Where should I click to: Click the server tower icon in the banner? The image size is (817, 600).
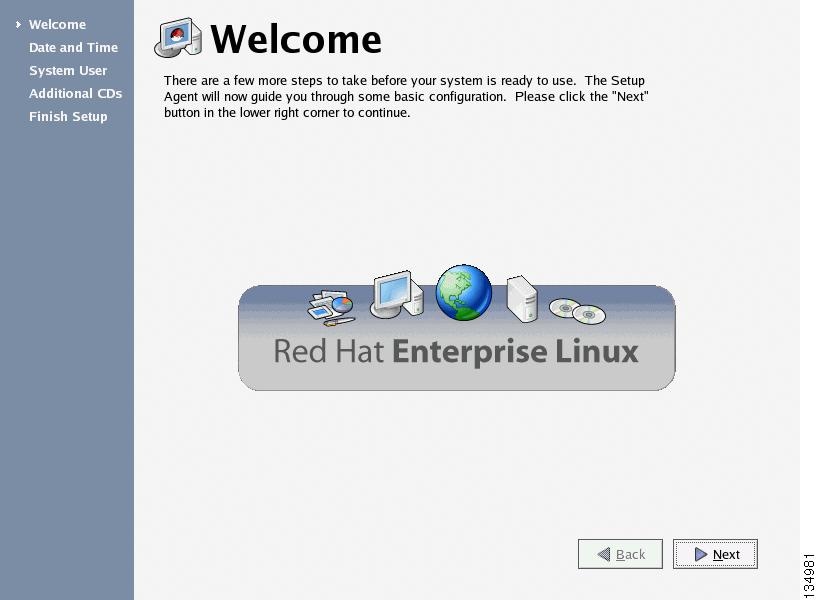pyautogui.click(x=522, y=299)
